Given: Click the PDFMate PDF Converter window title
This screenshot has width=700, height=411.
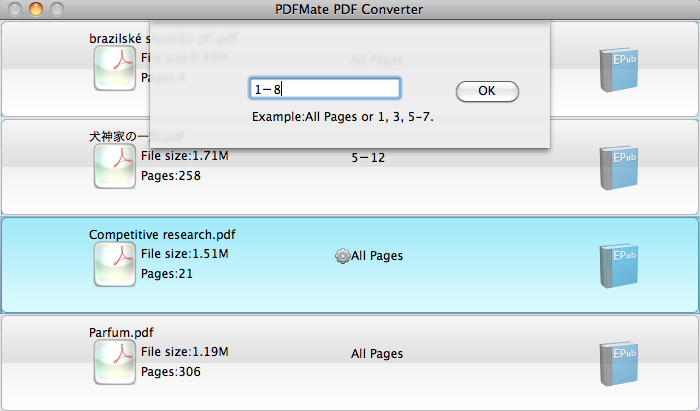Looking at the screenshot, I should 349,9.
